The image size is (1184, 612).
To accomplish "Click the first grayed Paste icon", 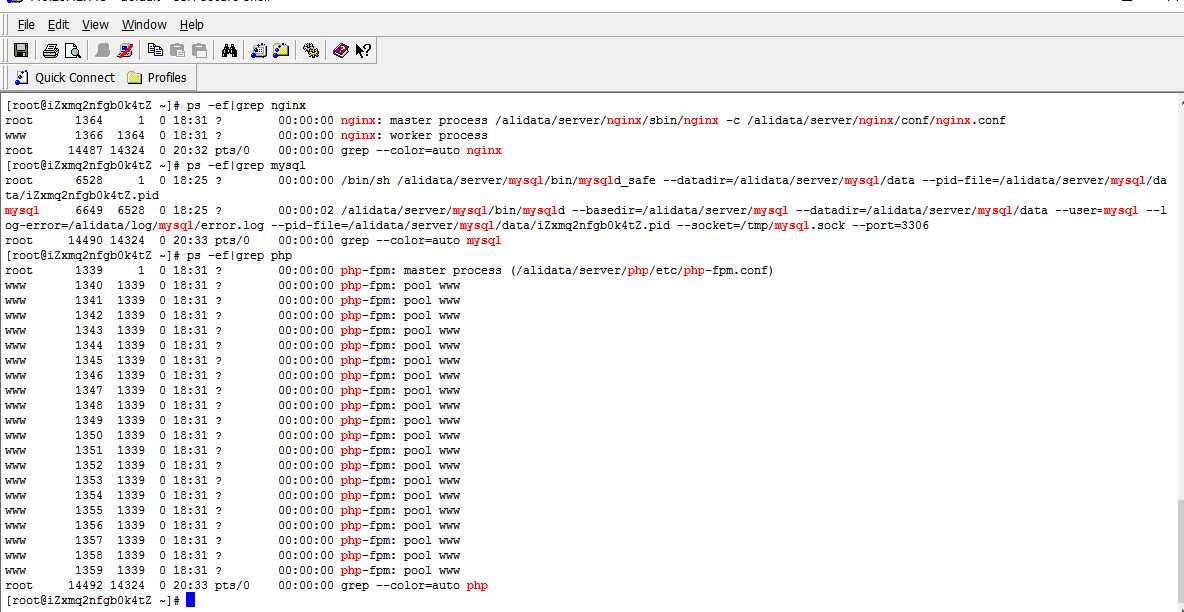I will click(x=177, y=51).
